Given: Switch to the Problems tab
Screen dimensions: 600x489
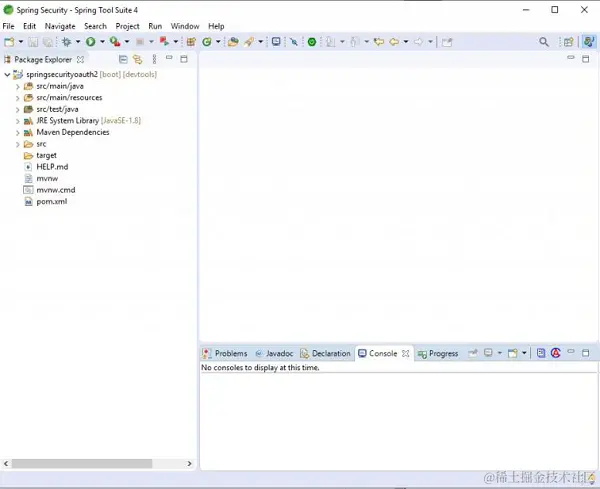Looking at the screenshot, I should (225, 354).
